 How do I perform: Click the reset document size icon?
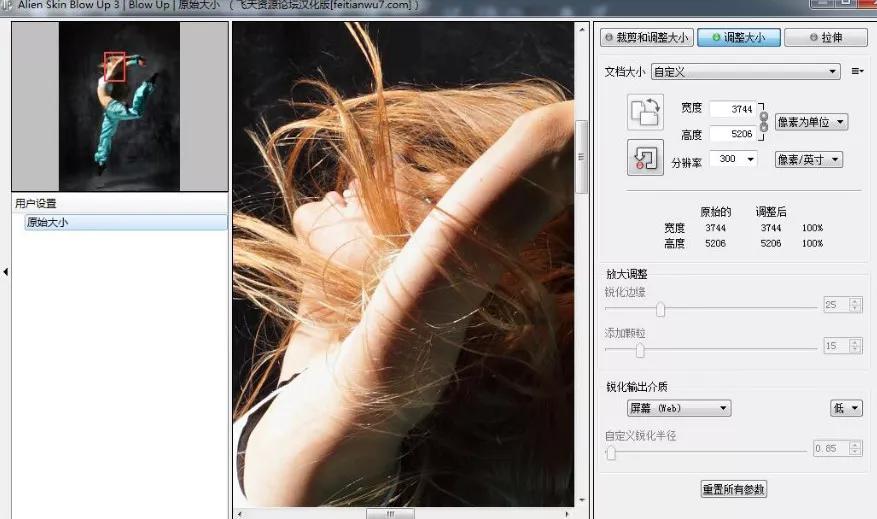click(645, 158)
